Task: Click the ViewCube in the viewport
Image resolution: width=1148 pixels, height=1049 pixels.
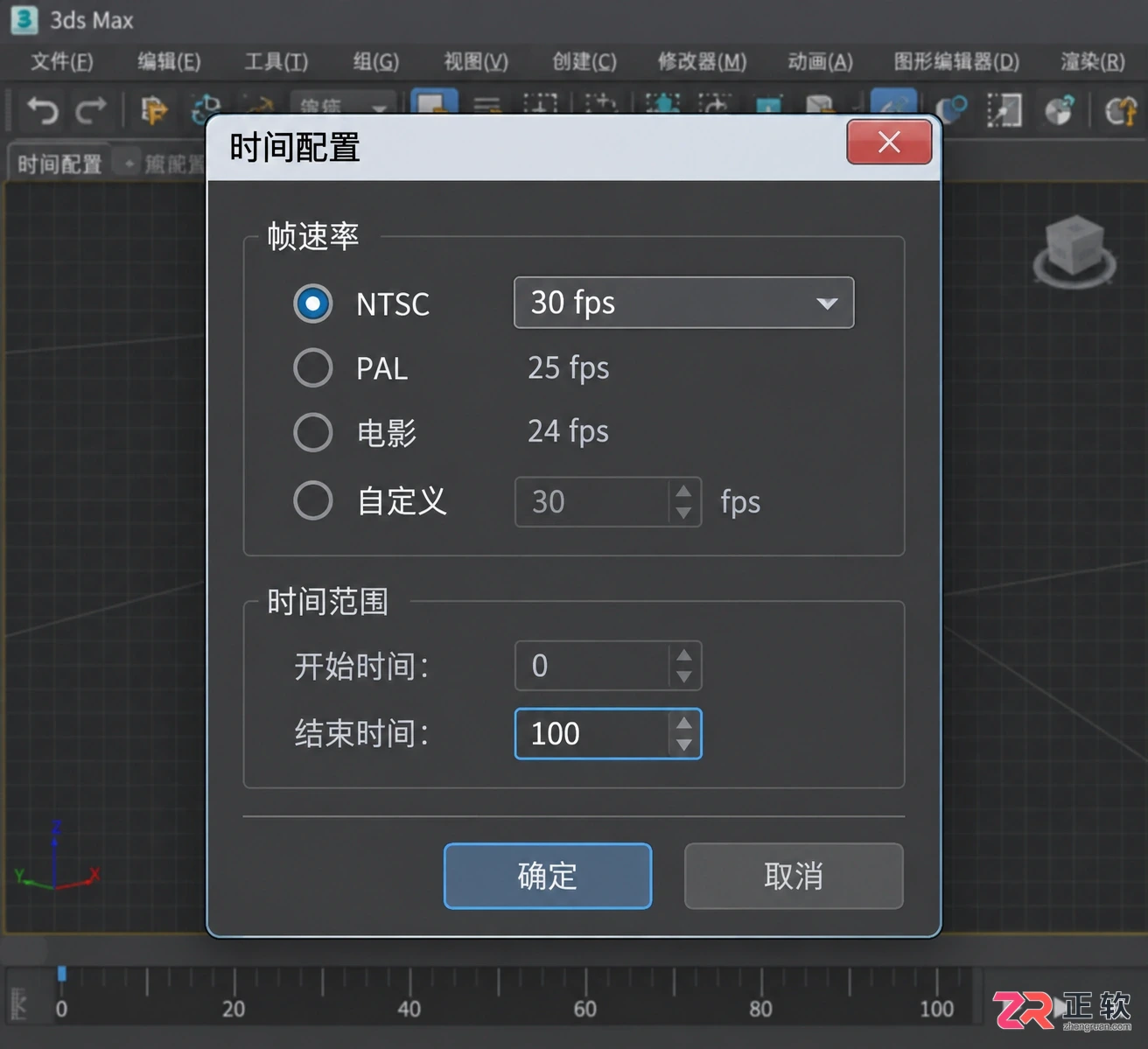Action: point(1074,252)
